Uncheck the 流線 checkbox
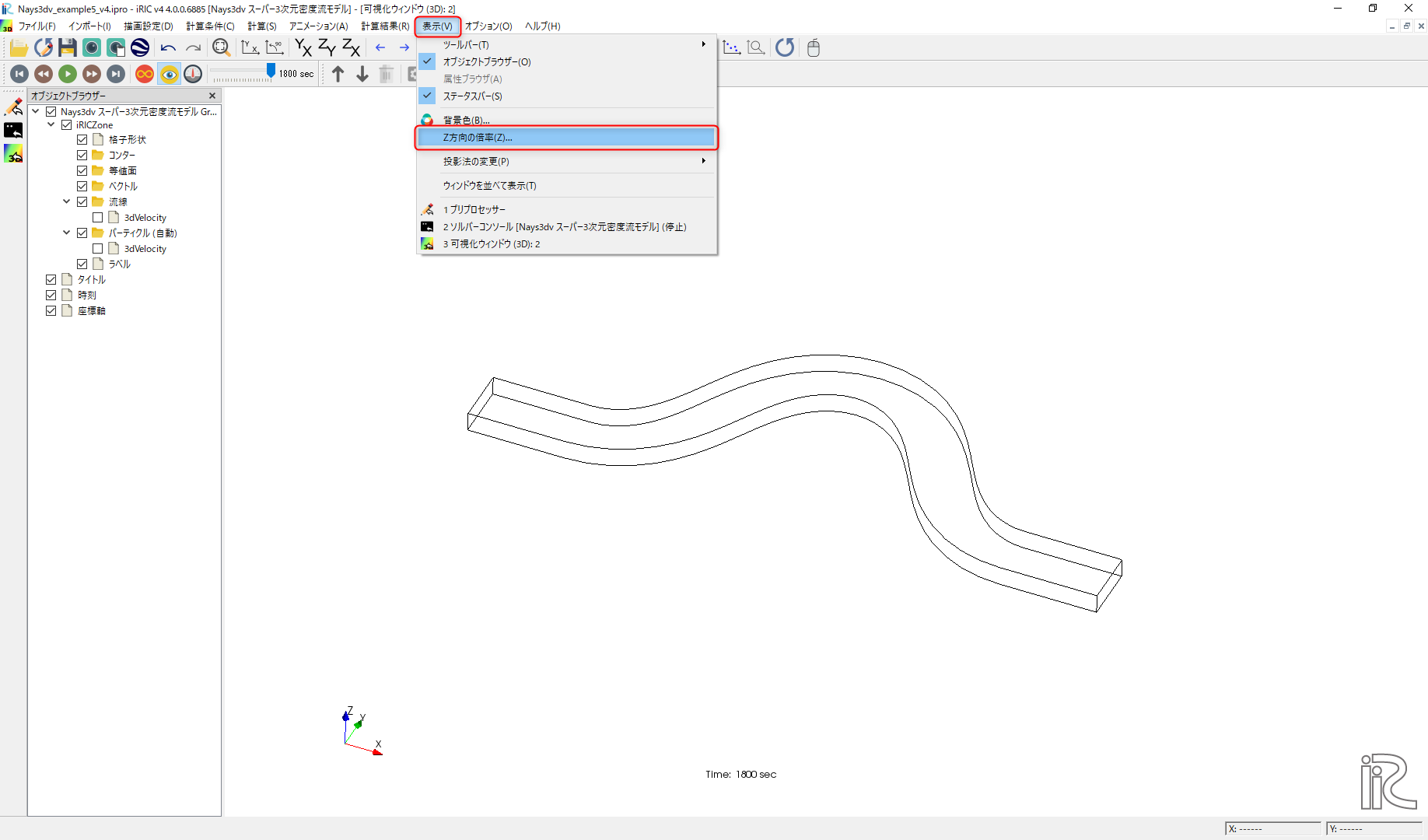 (x=82, y=202)
